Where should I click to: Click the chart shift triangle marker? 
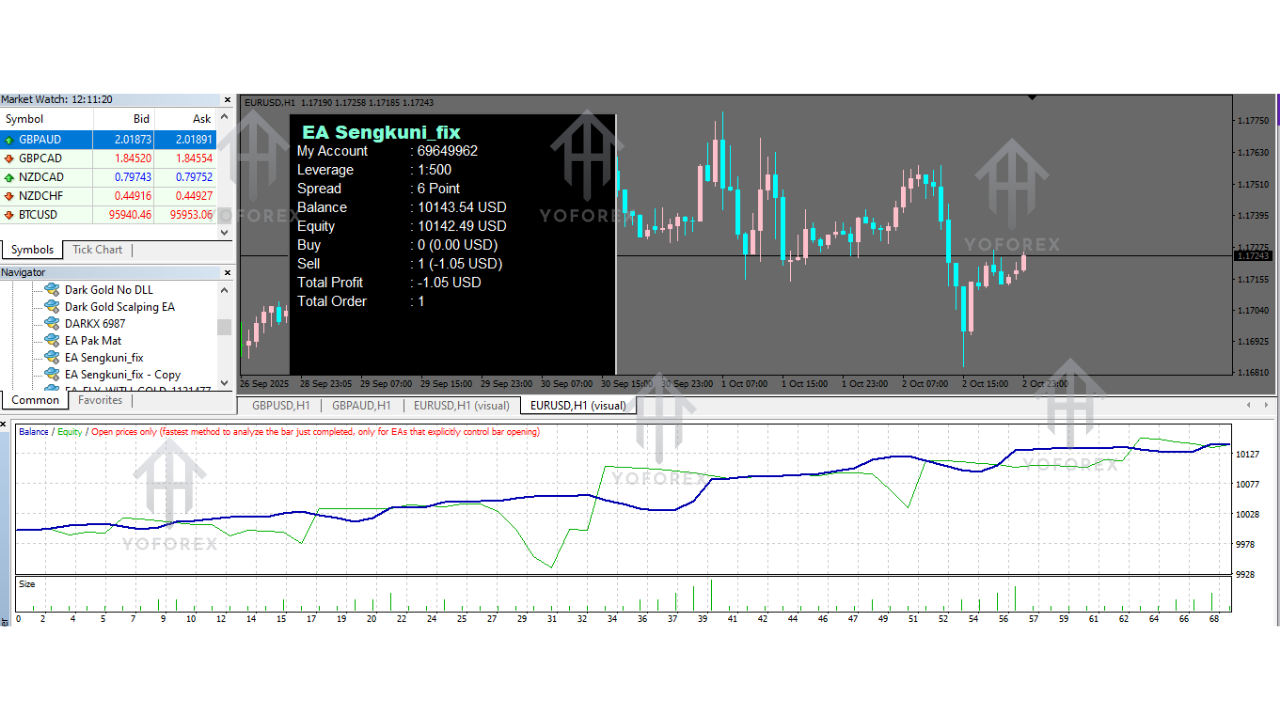click(1032, 98)
